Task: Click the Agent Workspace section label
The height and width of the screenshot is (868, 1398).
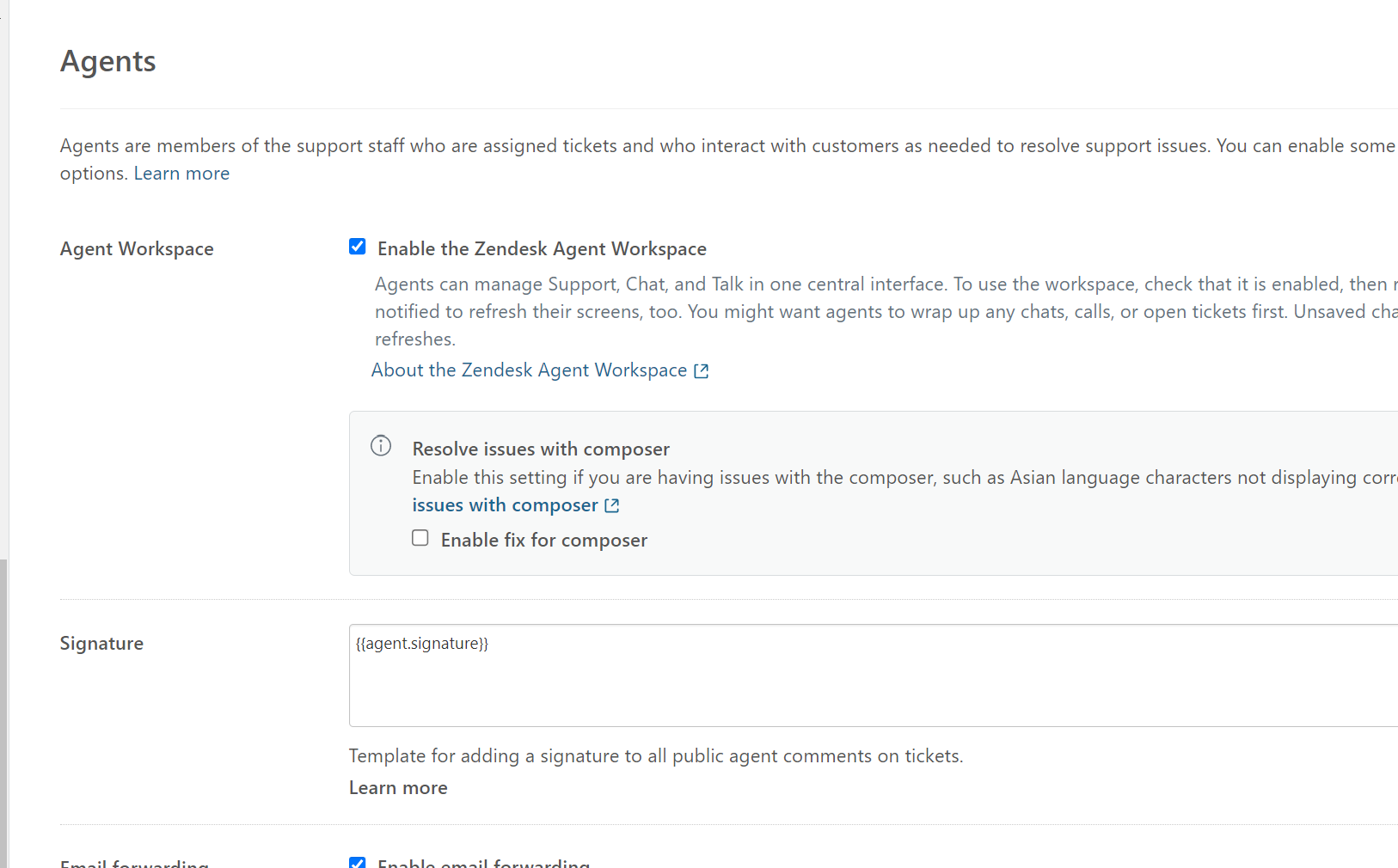Action: point(137,249)
